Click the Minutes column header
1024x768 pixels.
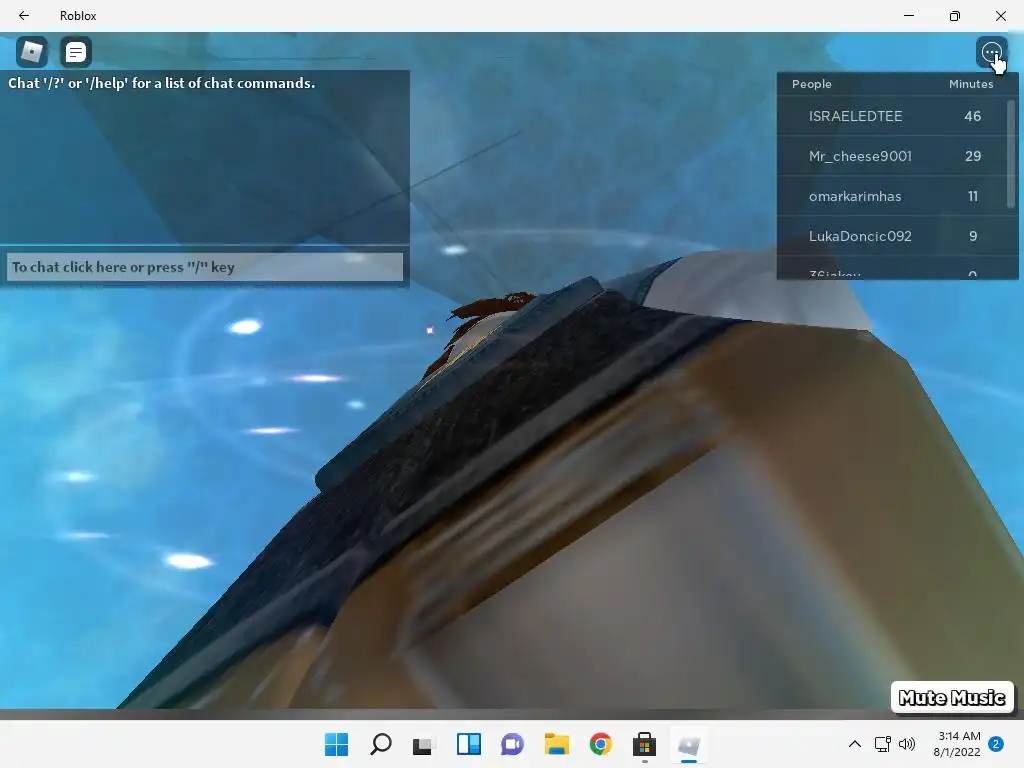click(x=970, y=84)
